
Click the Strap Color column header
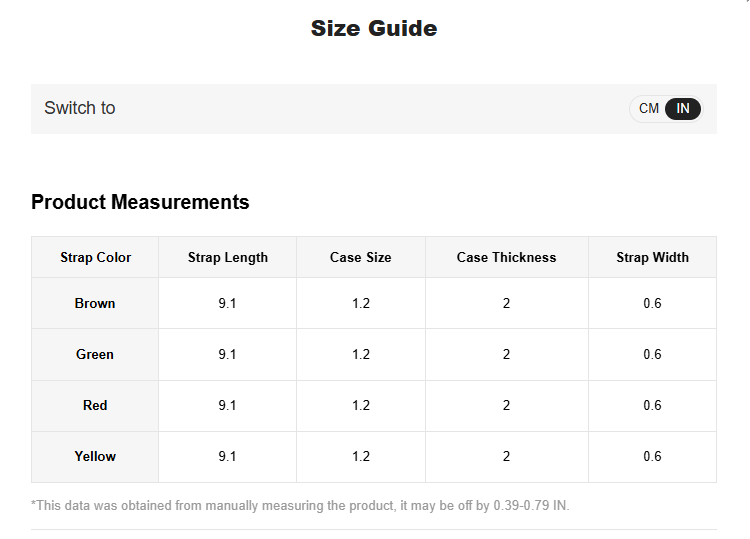point(95,257)
